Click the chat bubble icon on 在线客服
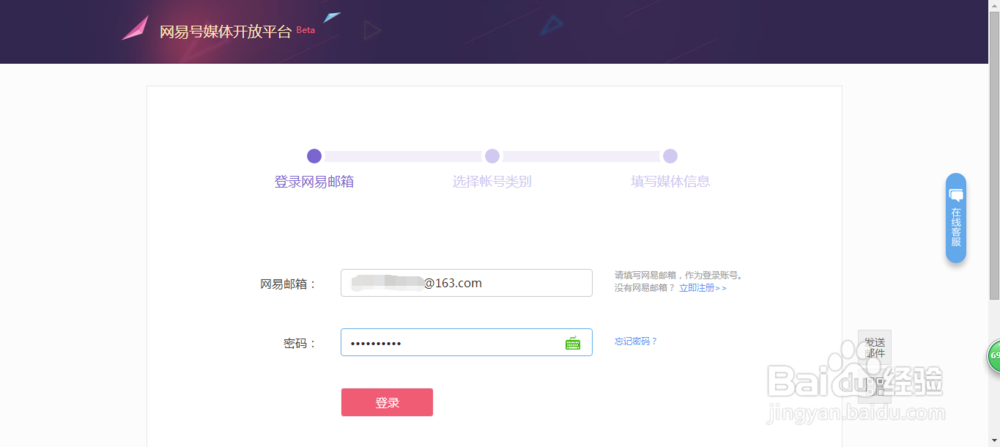The height and width of the screenshot is (447, 1000). click(956, 195)
